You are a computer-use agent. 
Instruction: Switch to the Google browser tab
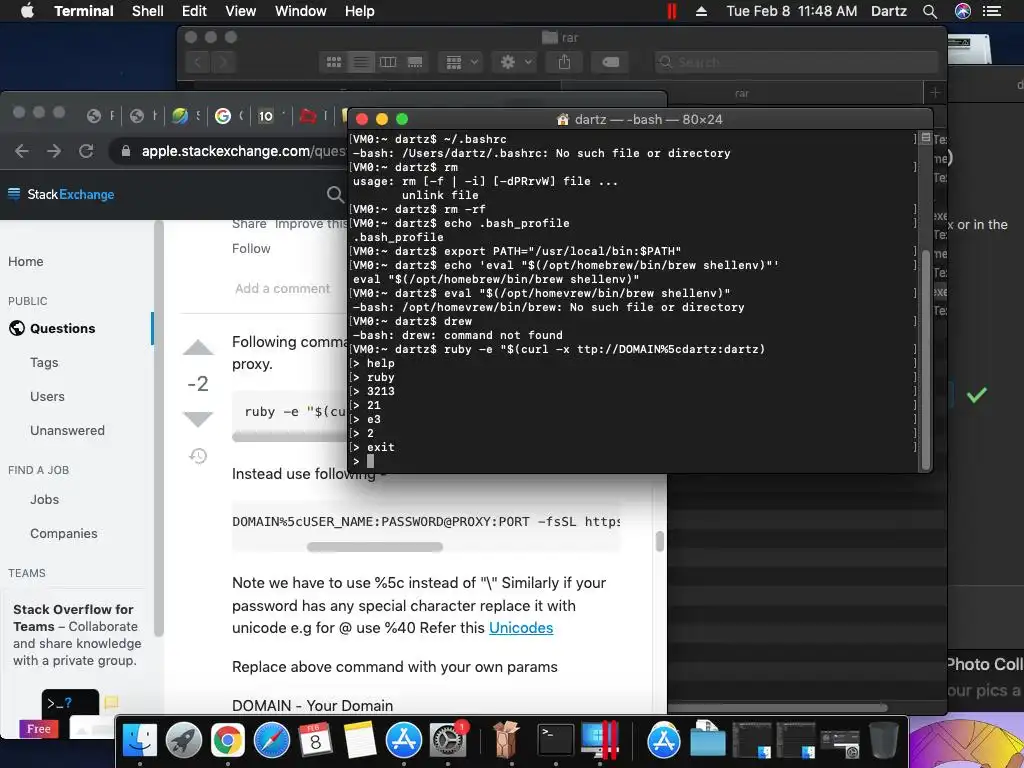(223, 116)
